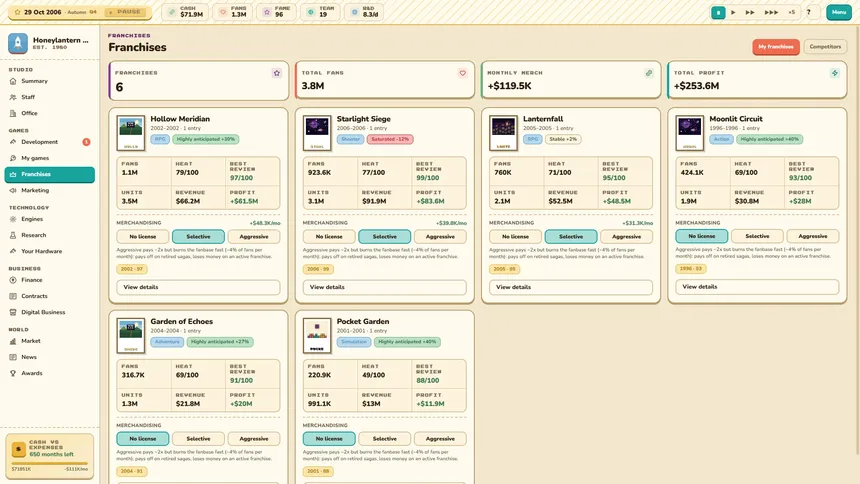Set Hollow Meridian merchandising to Aggressive
The height and width of the screenshot is (484, 860).
[x=254, y=237]
